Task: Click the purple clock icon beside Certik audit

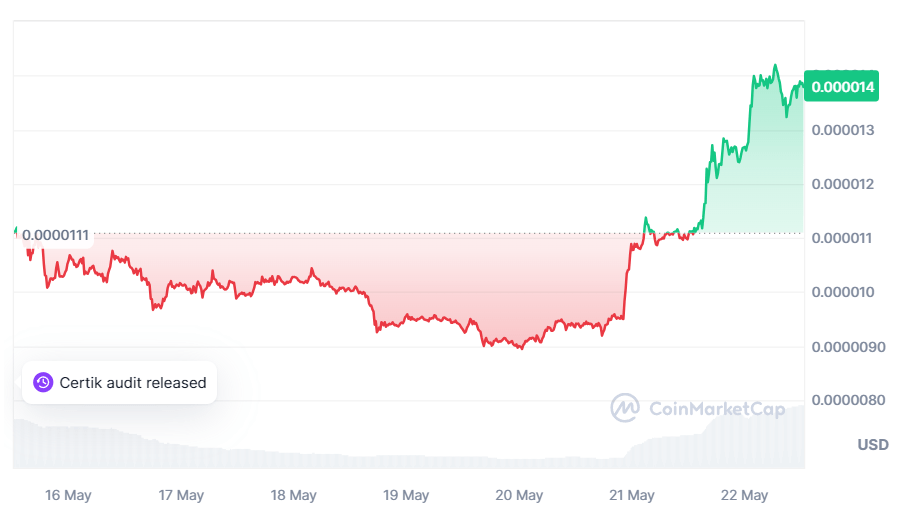Action: pos(43,382)
